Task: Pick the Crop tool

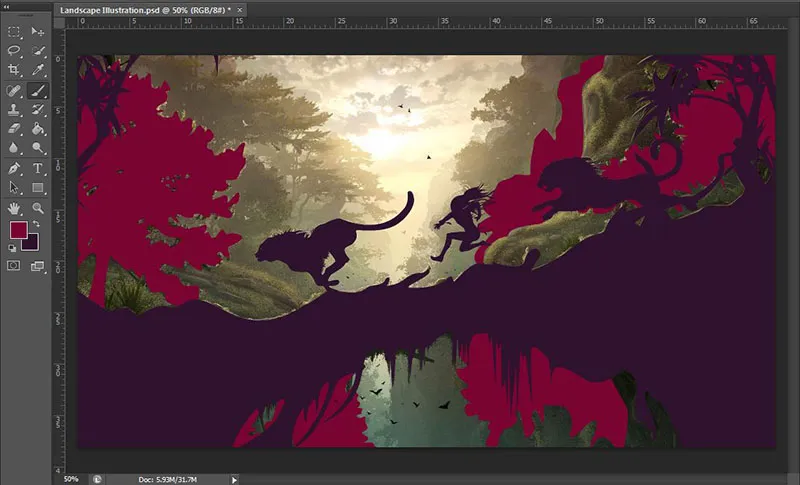Action: click(14, 70)
